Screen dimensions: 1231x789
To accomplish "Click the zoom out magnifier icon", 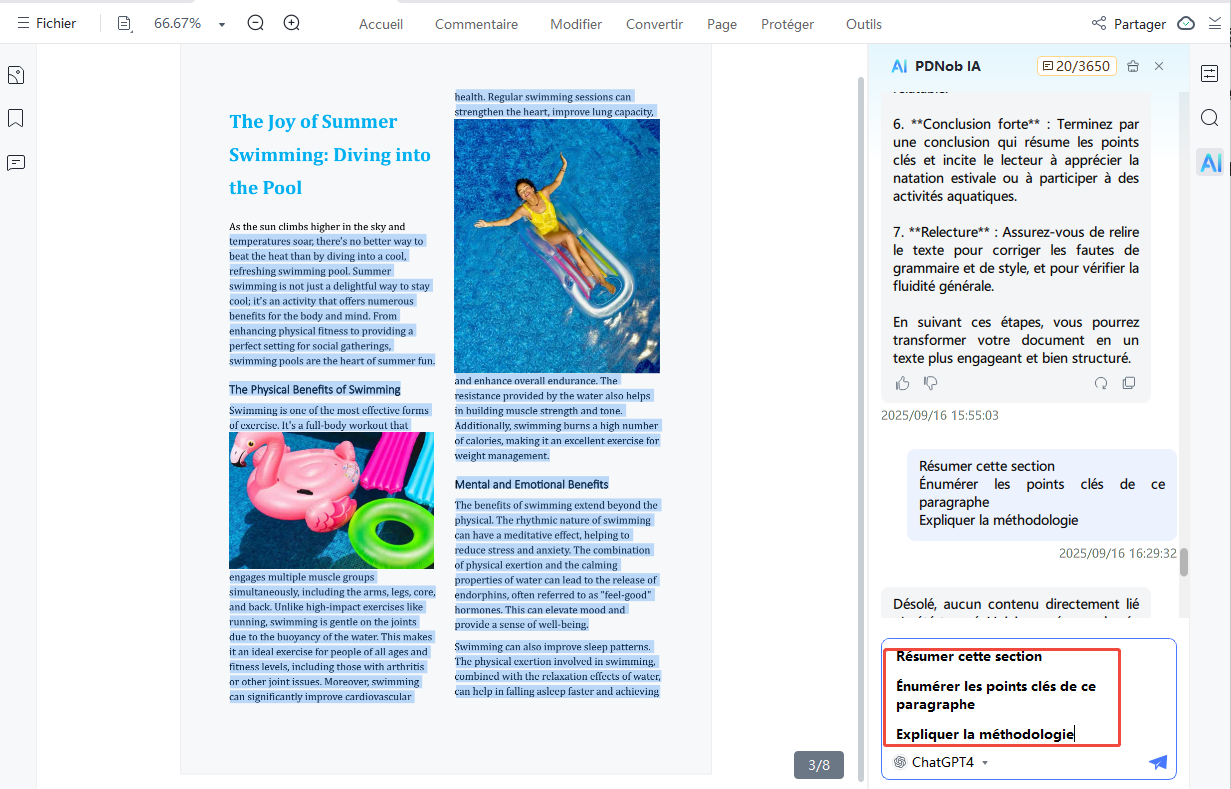I will coord(256,23).
